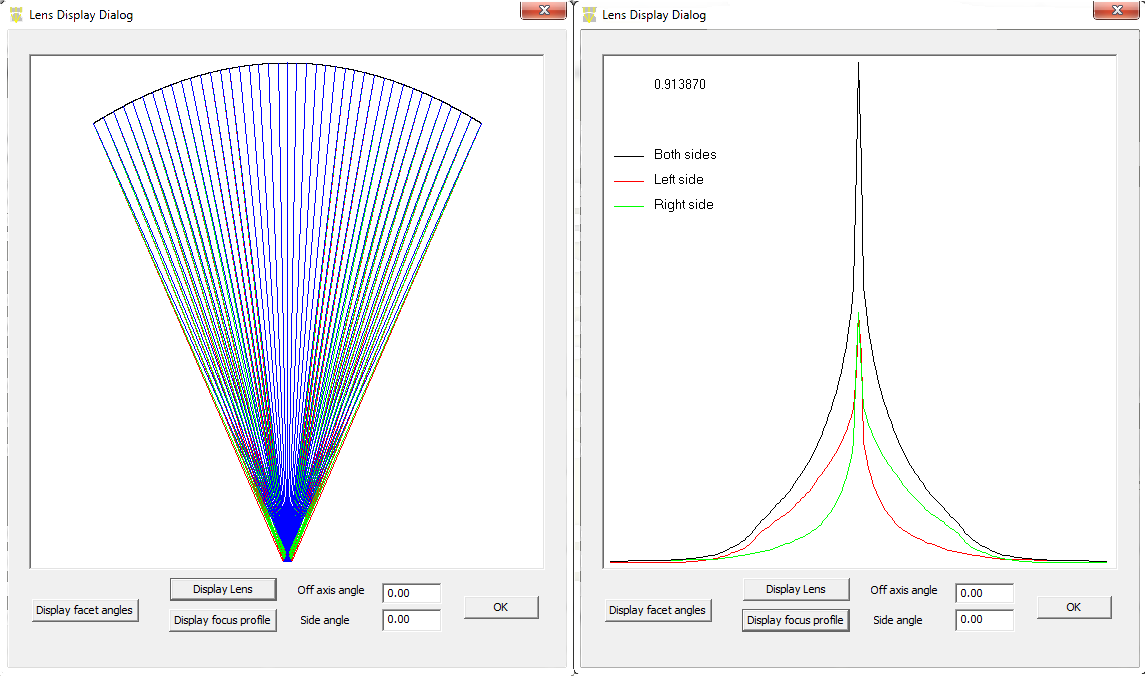Screen dimensions: 1145x676
Task: Click the title bar icon of the focus profile dialog
Action: coord(589,15)
